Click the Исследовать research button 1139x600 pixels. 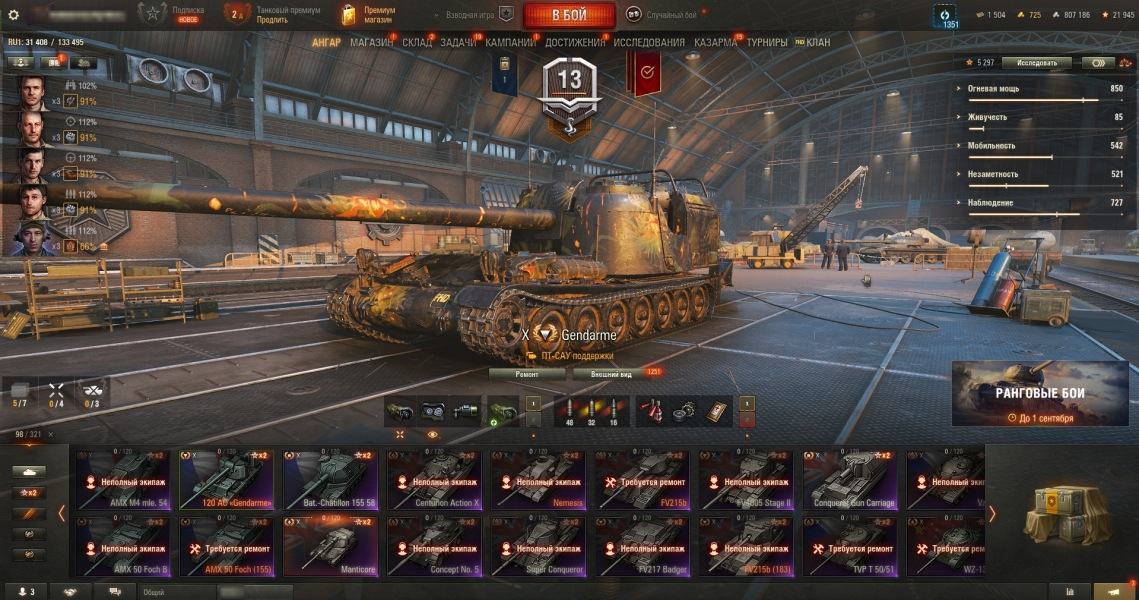[1037, 63]
